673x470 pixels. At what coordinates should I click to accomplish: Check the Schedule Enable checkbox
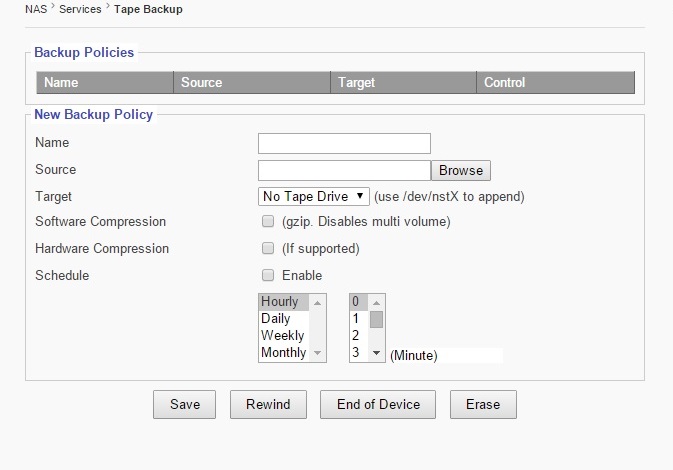coord(267,275)
